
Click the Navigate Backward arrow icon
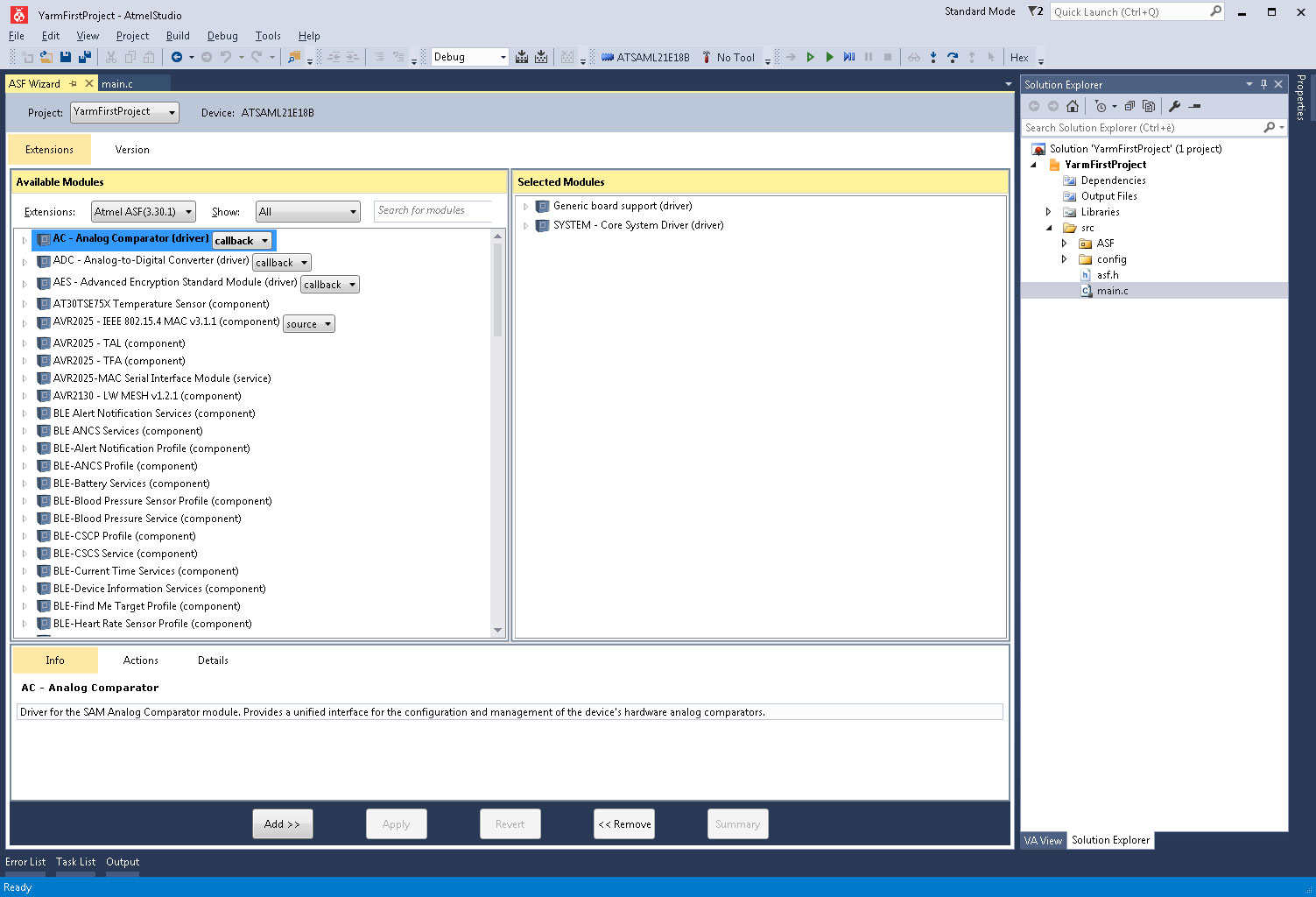click(x=177, y=57)
